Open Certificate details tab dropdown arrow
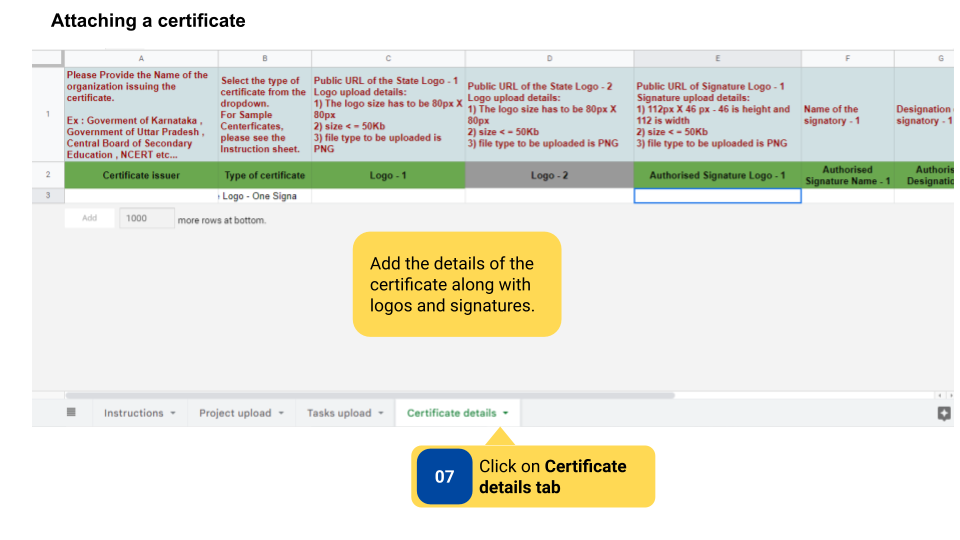This screenshot has width=960, height=540. click(x=506, y=413)
